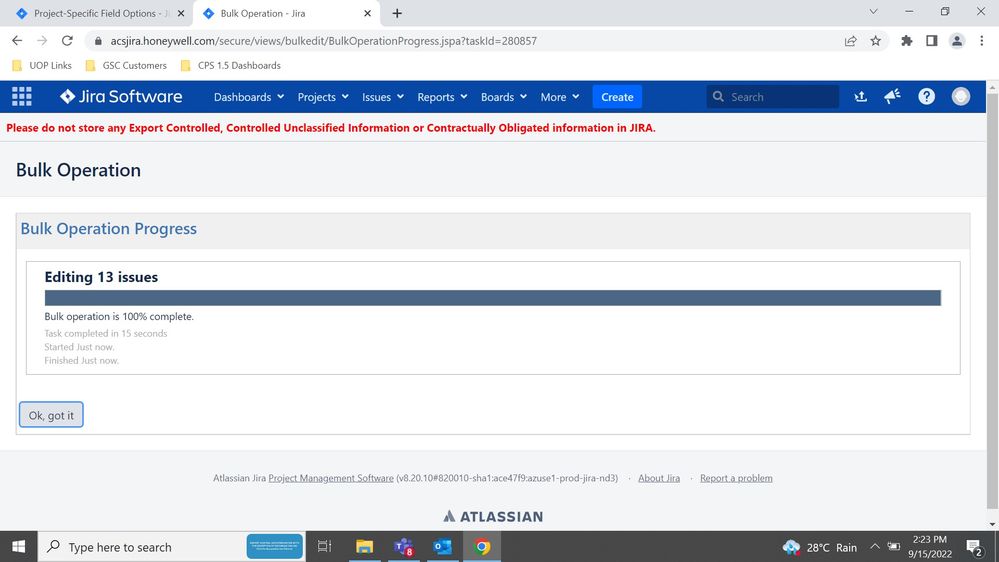Open Outlook from the taskbar
The image size is (999, 562).
coord(442,547)
